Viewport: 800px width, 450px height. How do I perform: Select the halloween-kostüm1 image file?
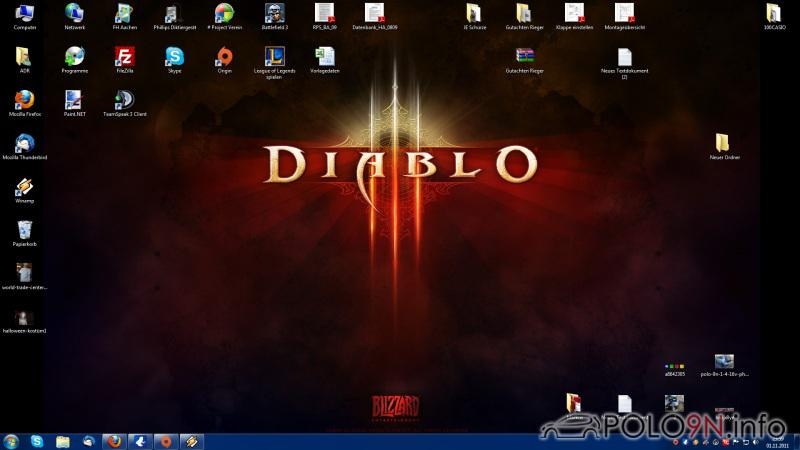tap(24, 320)
